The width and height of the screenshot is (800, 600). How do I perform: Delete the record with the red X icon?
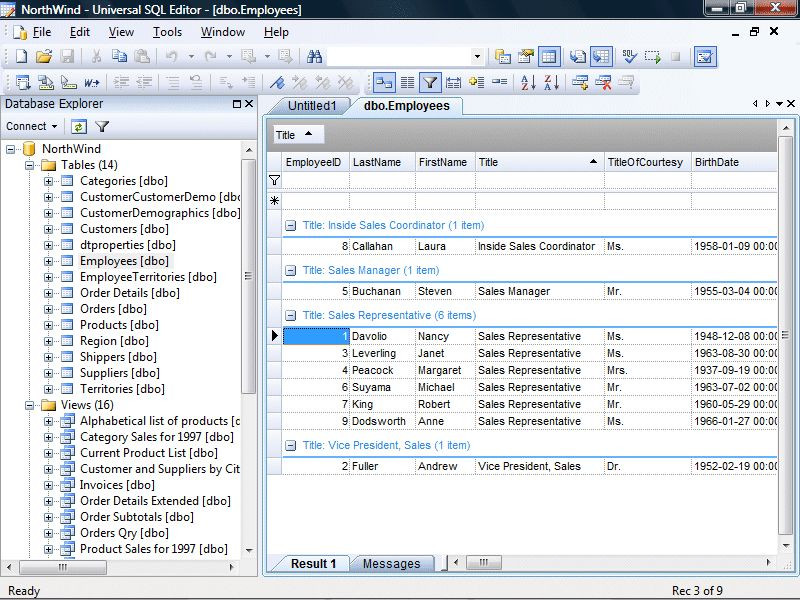[603, 82]
